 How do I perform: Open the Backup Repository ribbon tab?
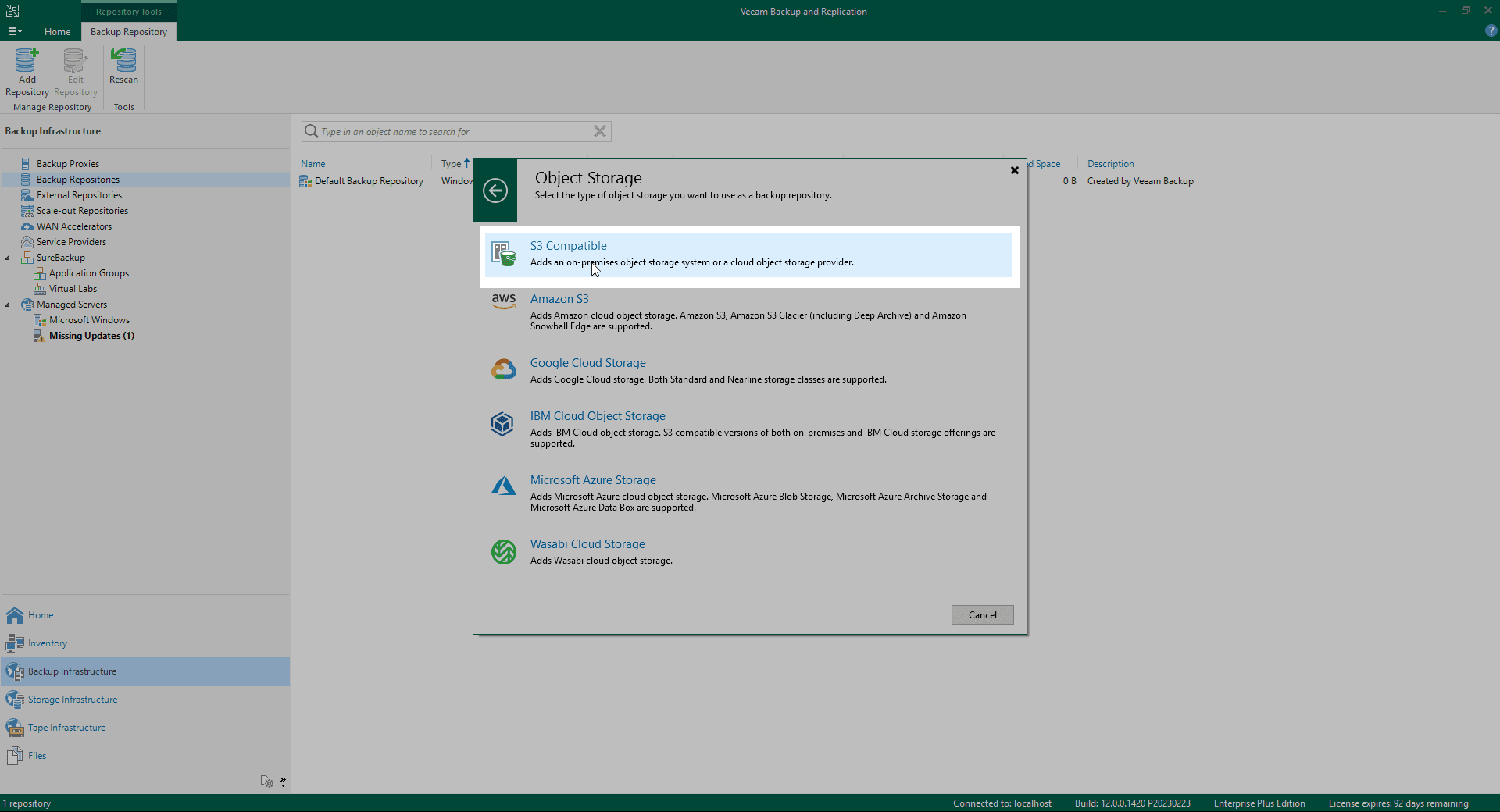(x=129, y=32)
